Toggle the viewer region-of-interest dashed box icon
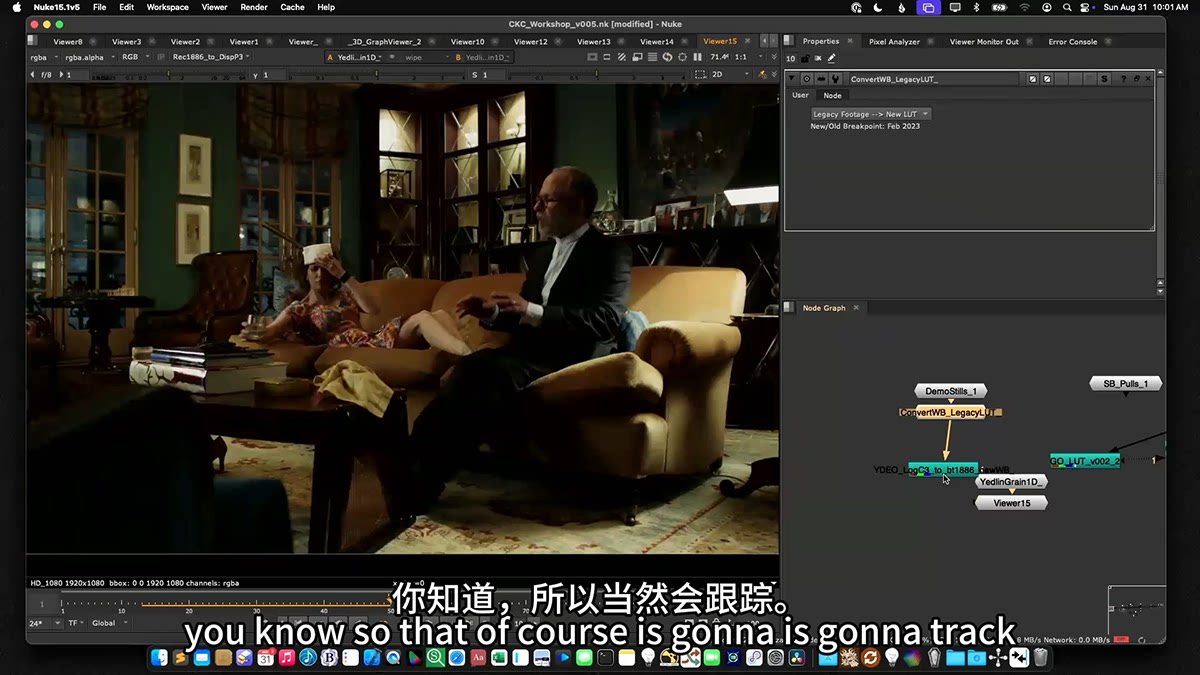The image size is (1200, 675). point(699,74)
